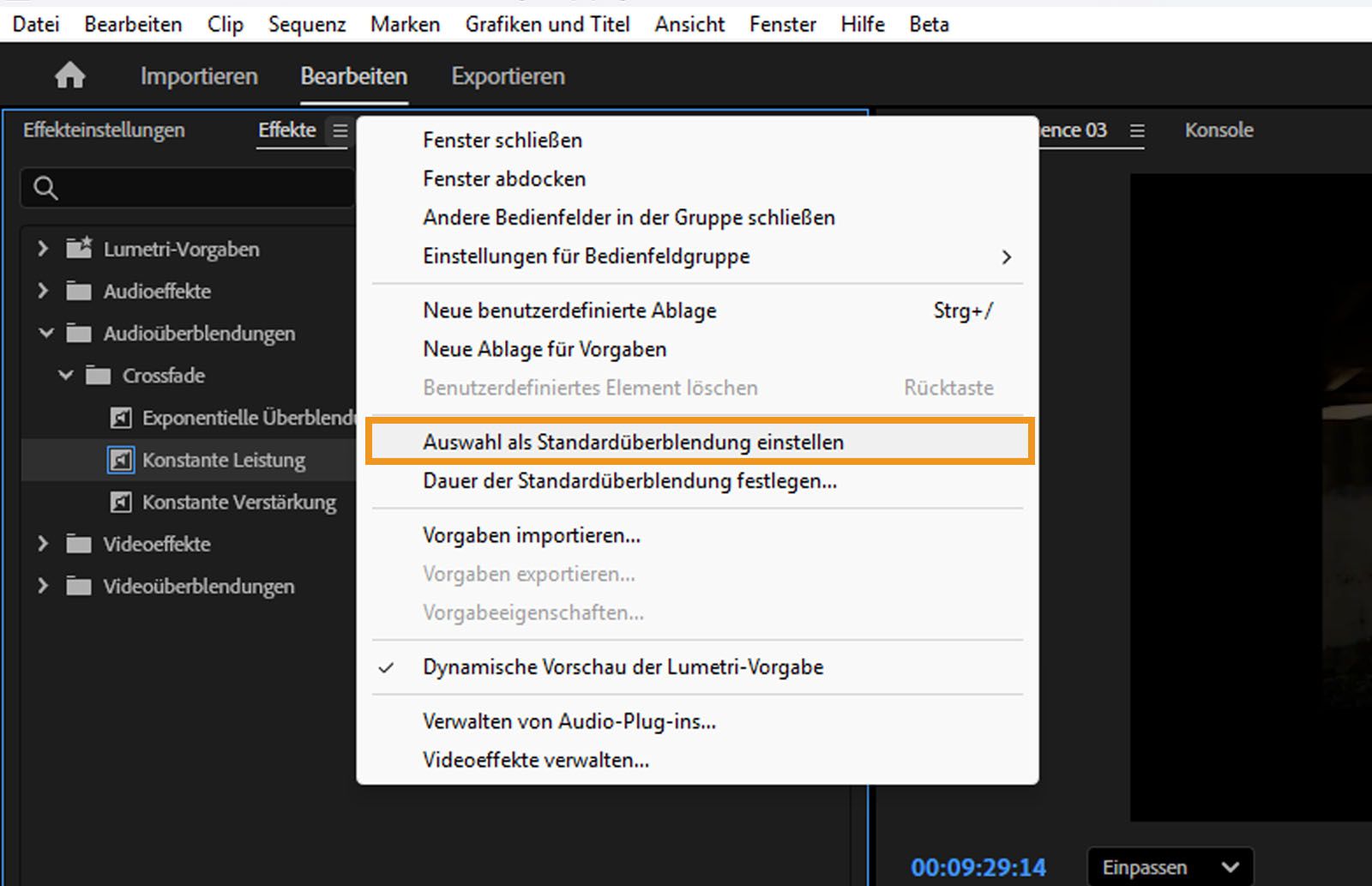
Task: Open the Beta menu
Action: click(x=930, y=24)
